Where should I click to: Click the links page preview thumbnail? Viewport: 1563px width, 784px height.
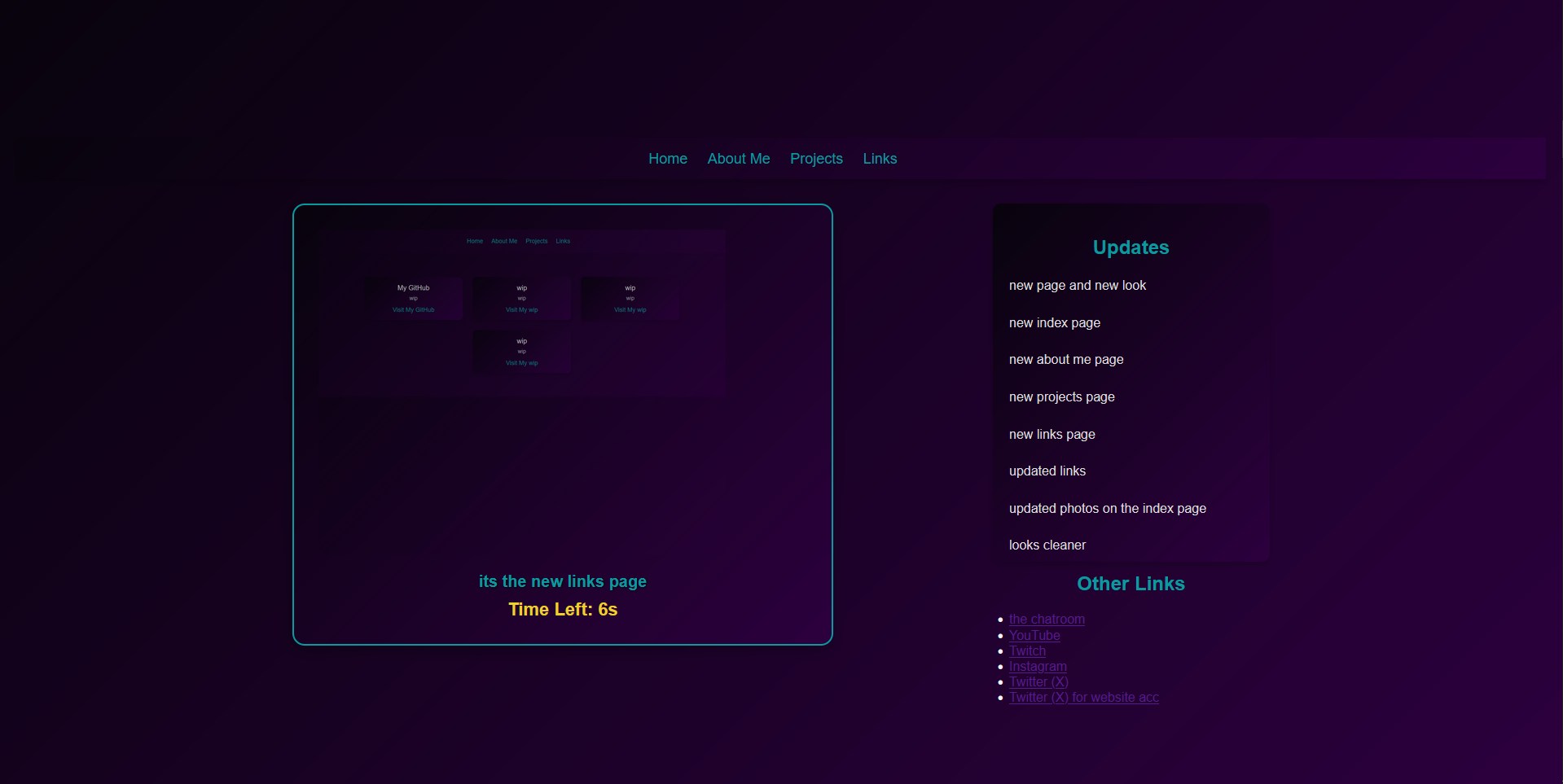coord(522,313)
